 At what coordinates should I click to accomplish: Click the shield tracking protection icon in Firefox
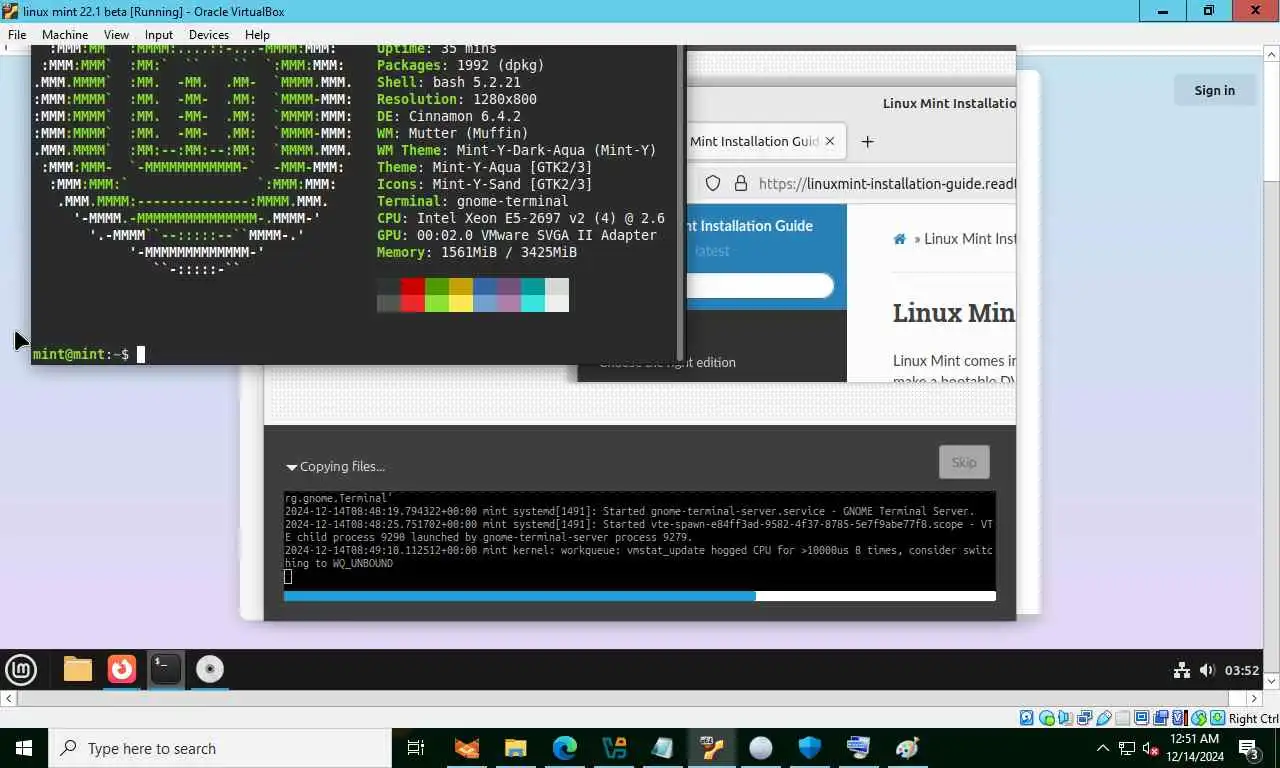click(x=713, y=183)
